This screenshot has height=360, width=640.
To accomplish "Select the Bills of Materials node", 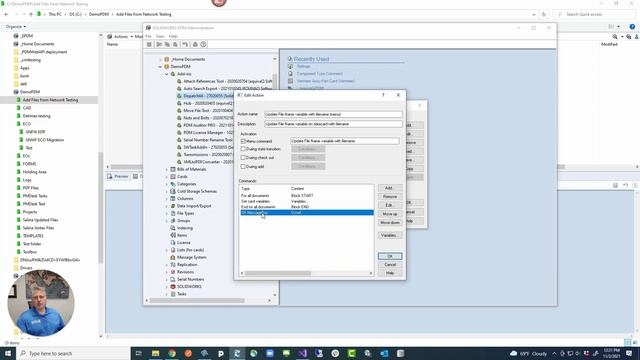I will pyautogui.click(x=191, y=169).
